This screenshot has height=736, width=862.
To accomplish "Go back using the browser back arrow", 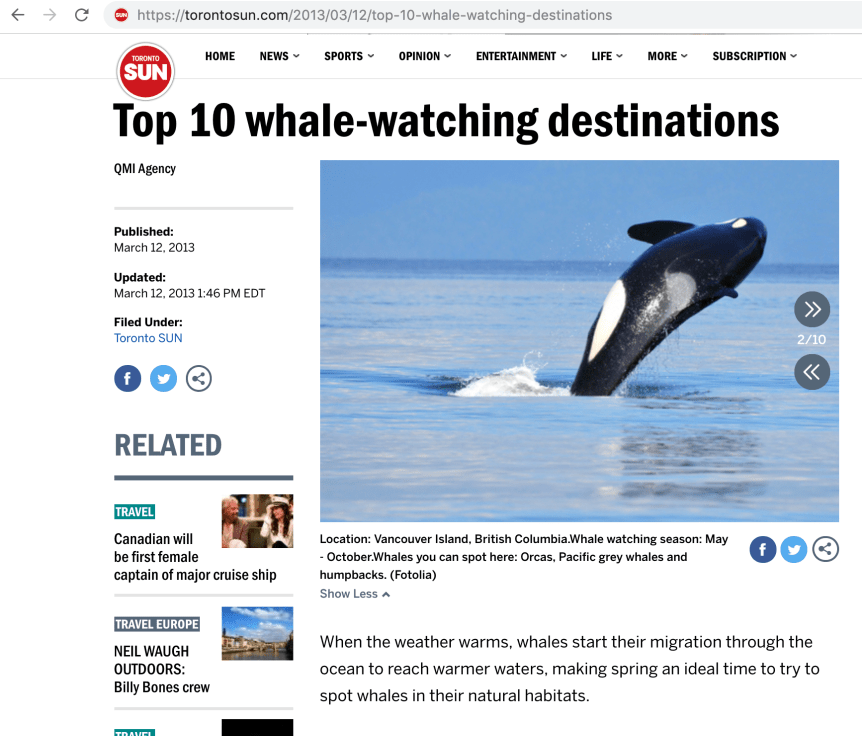I will tap(18, 15).
